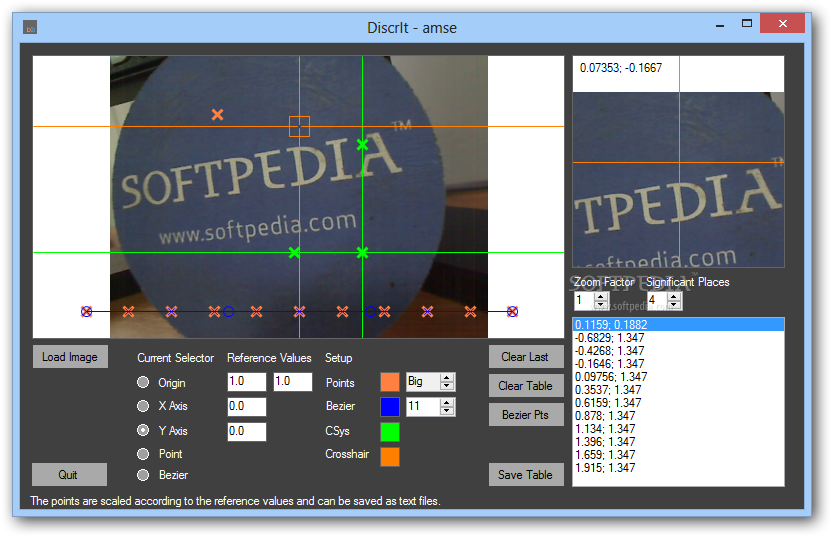This screenshot has height=537, width=832.
Task: Select table row 0.09756; 1.347
Action: [678, 377]
